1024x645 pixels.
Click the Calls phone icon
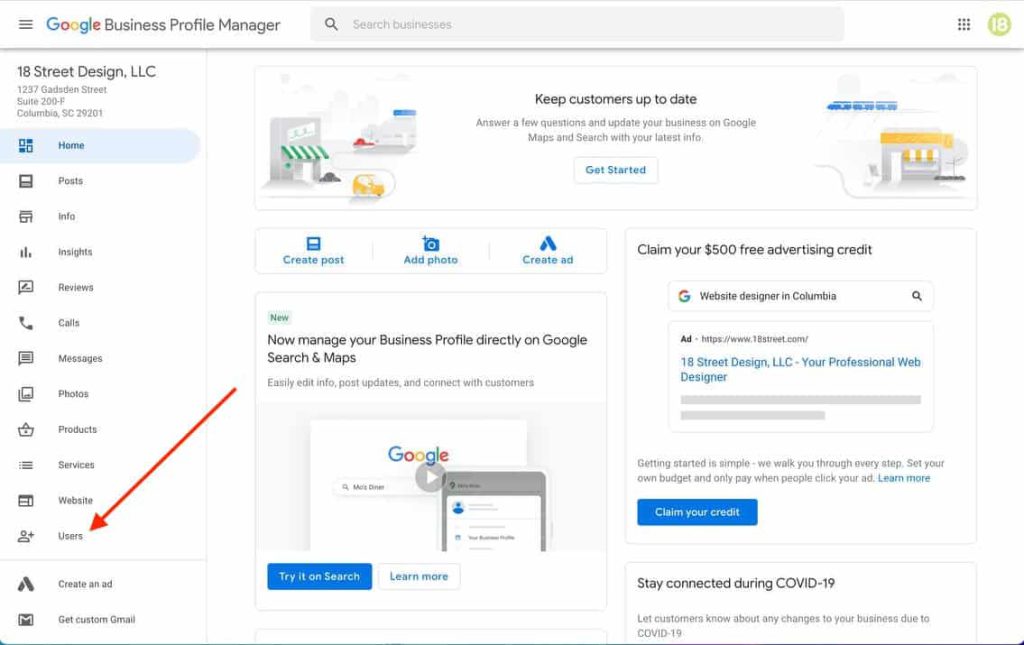25,322
